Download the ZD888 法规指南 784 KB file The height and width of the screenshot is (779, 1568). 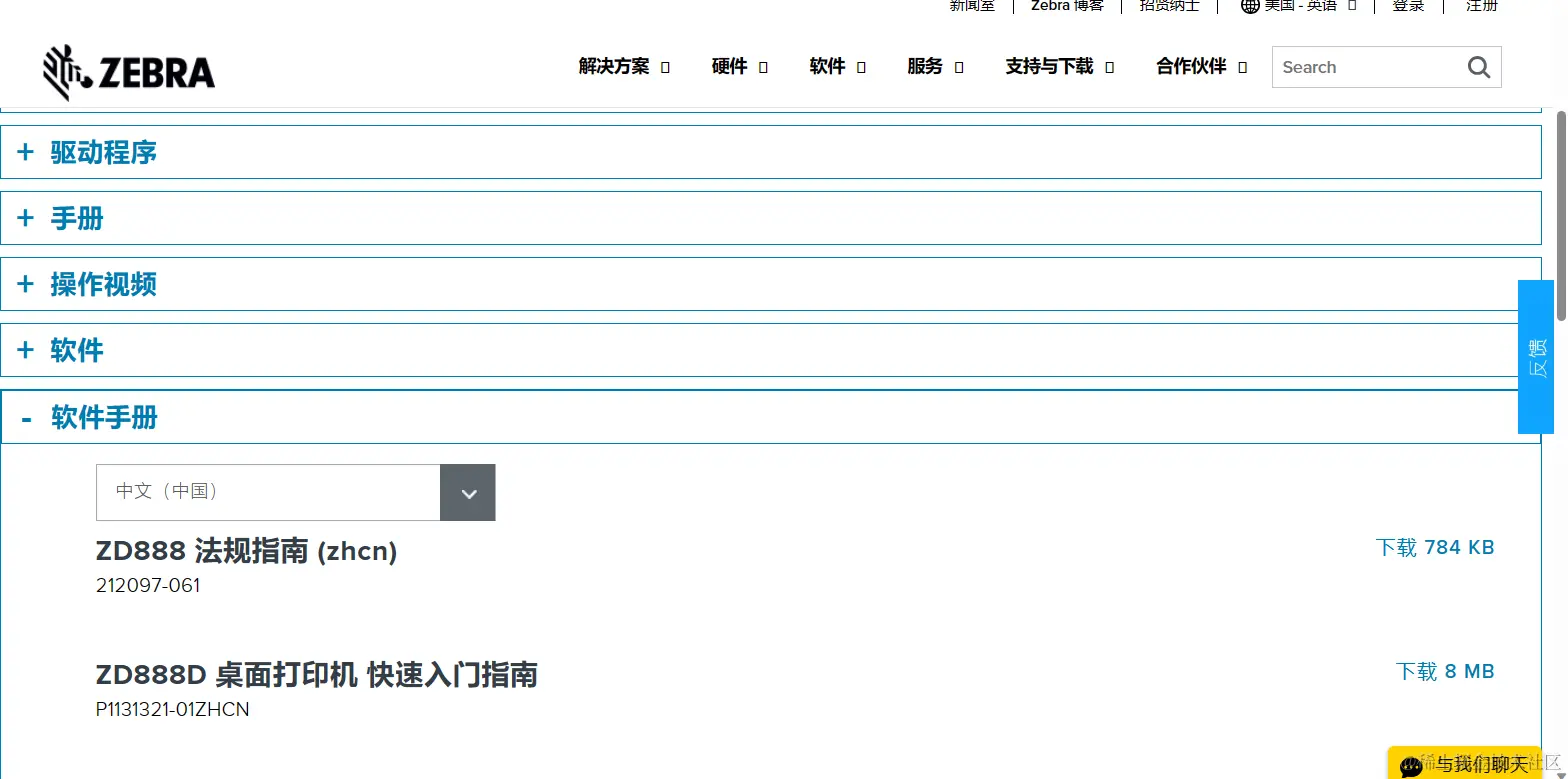[1435, 548]
